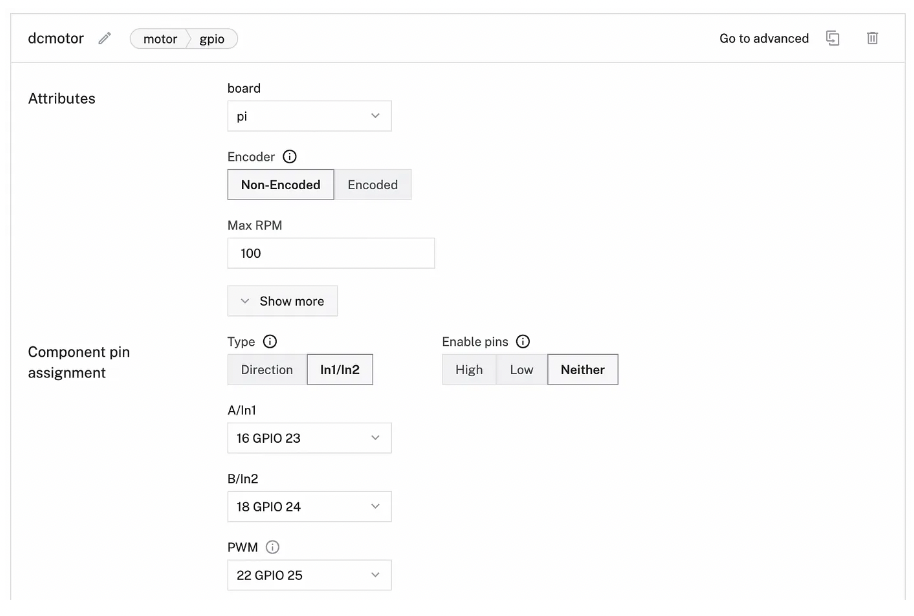Select Direction as the pin type
Screen dimensions: 914x616
click(x=266, y=369)
